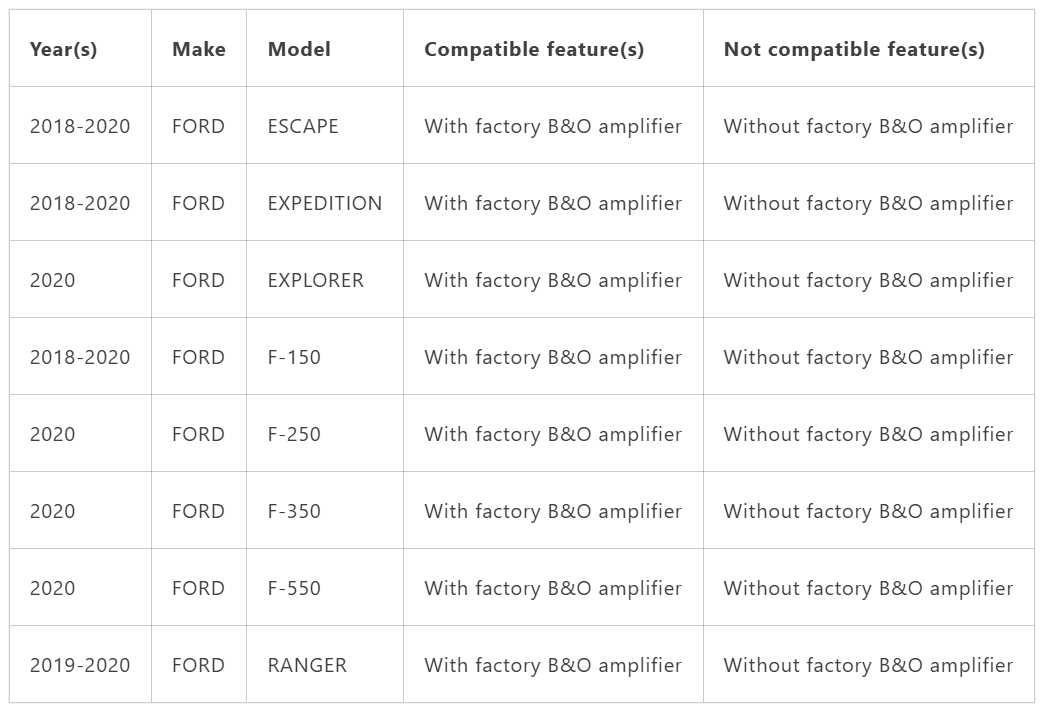The height and width of the screenshot is (707, 1045).
Task: Click the Year(s) column header
Action: click(63, 49)
